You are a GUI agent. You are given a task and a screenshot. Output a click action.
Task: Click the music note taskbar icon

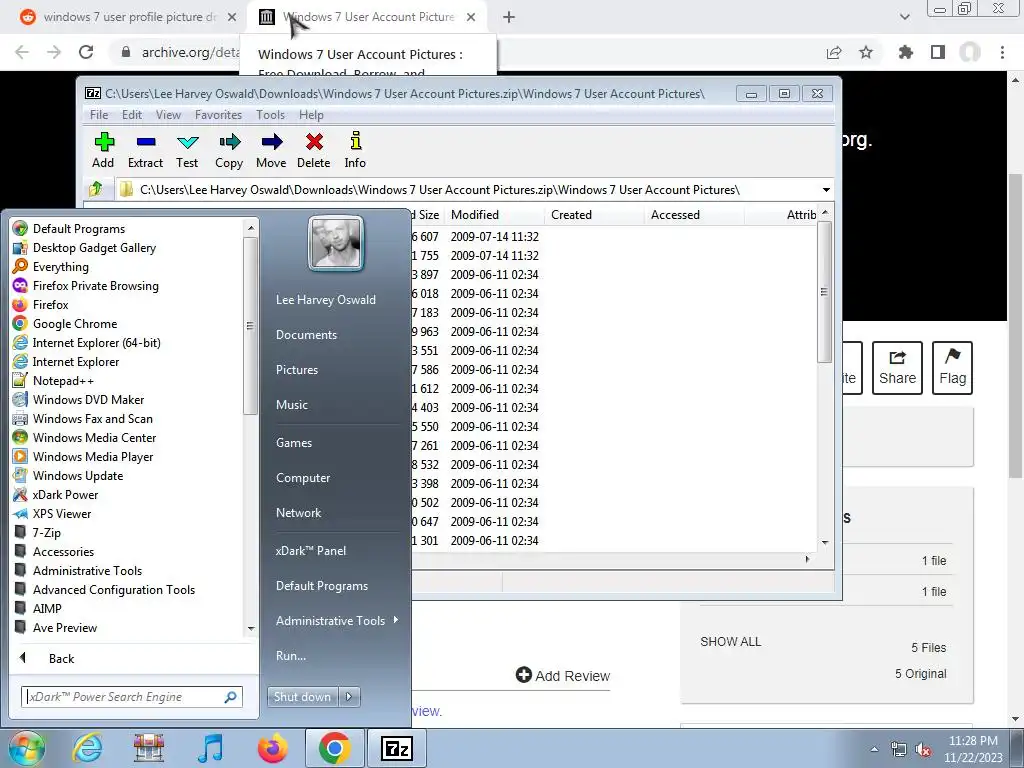pos(210,748)
